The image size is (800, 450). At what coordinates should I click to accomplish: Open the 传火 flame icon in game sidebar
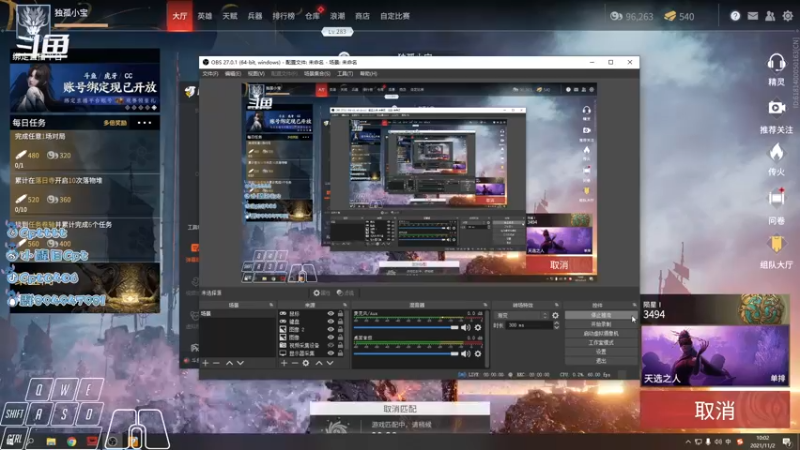776,152
